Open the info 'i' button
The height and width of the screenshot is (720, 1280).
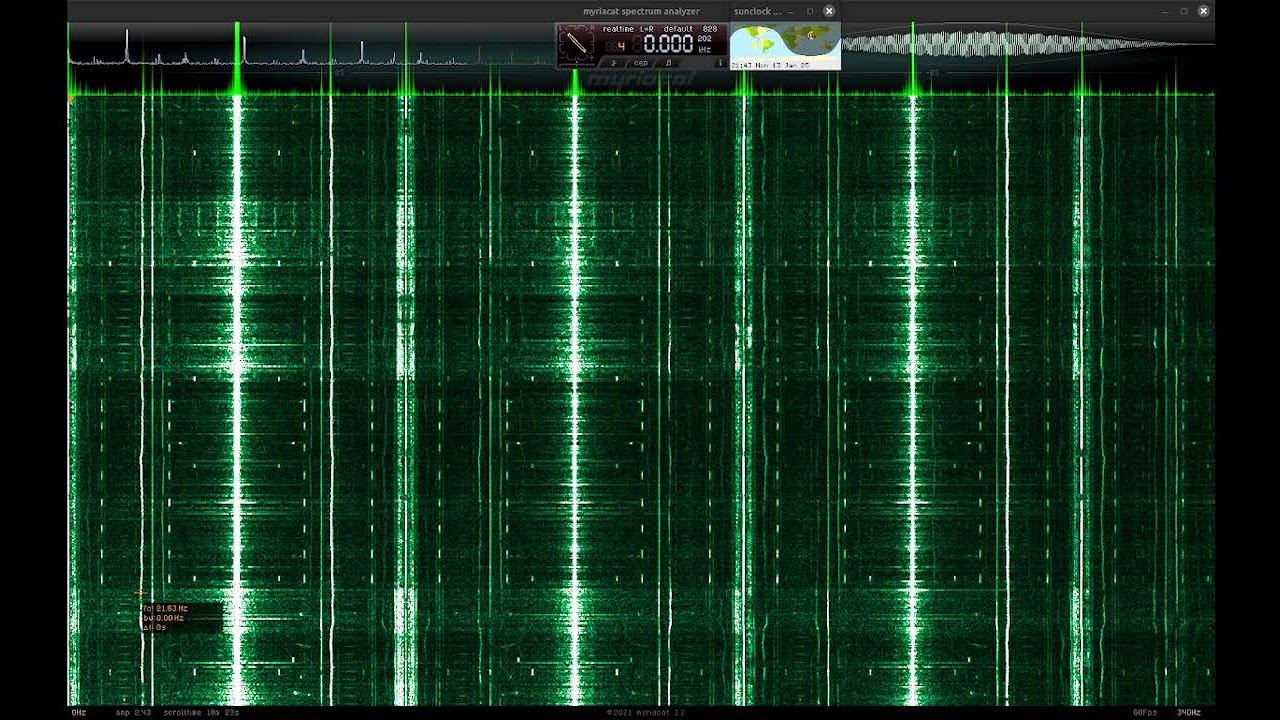pyautogui.click(x=720, y=63)
